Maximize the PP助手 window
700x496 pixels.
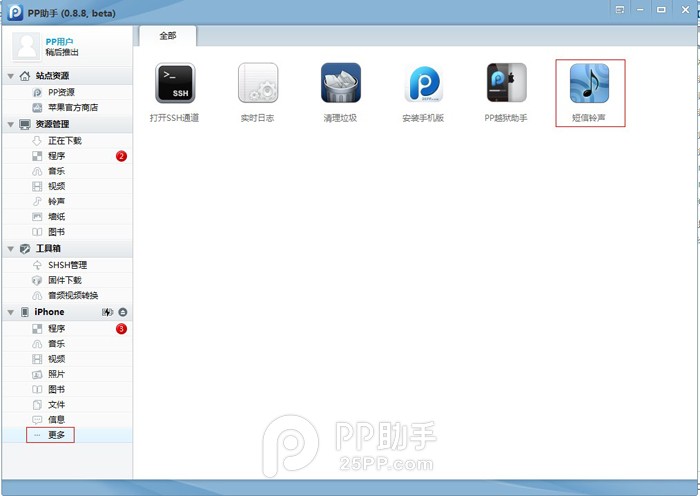tap(661, 10)
